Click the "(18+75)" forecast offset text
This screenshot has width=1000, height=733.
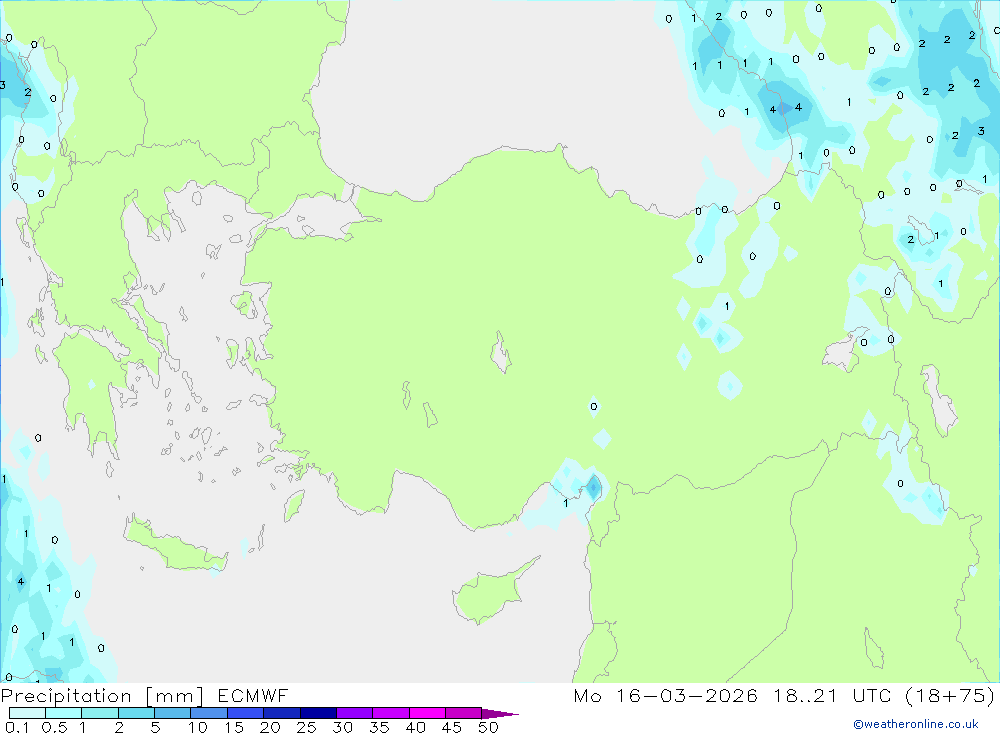coord(950,695)
